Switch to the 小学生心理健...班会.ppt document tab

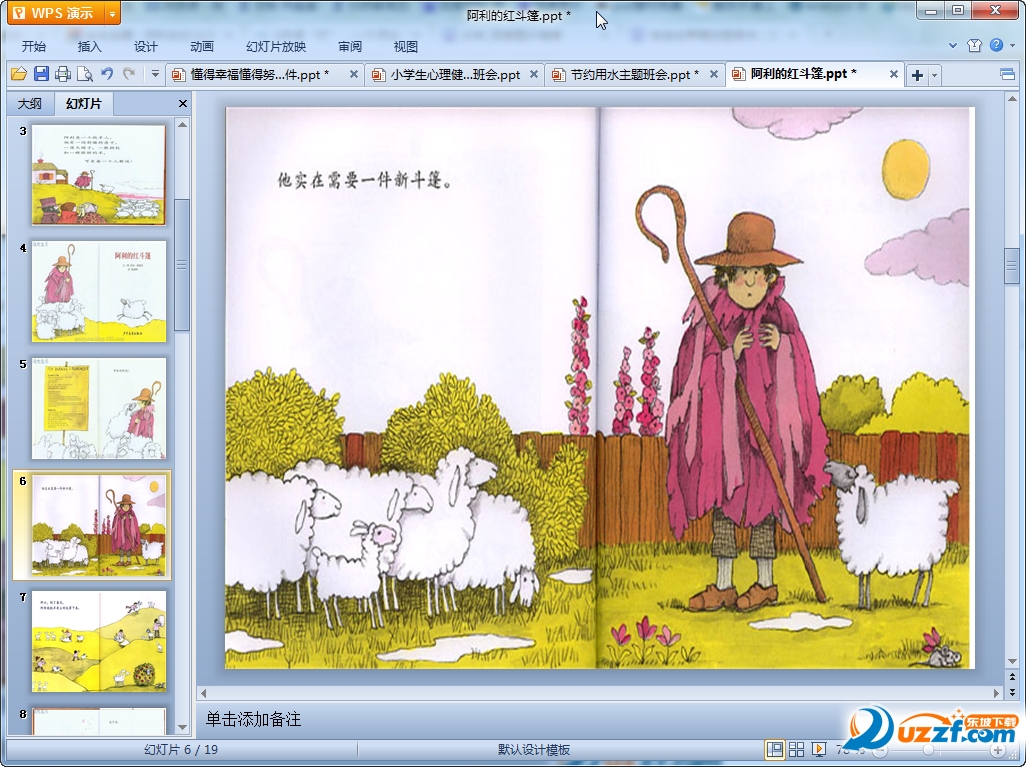click(x=455, y=75)
